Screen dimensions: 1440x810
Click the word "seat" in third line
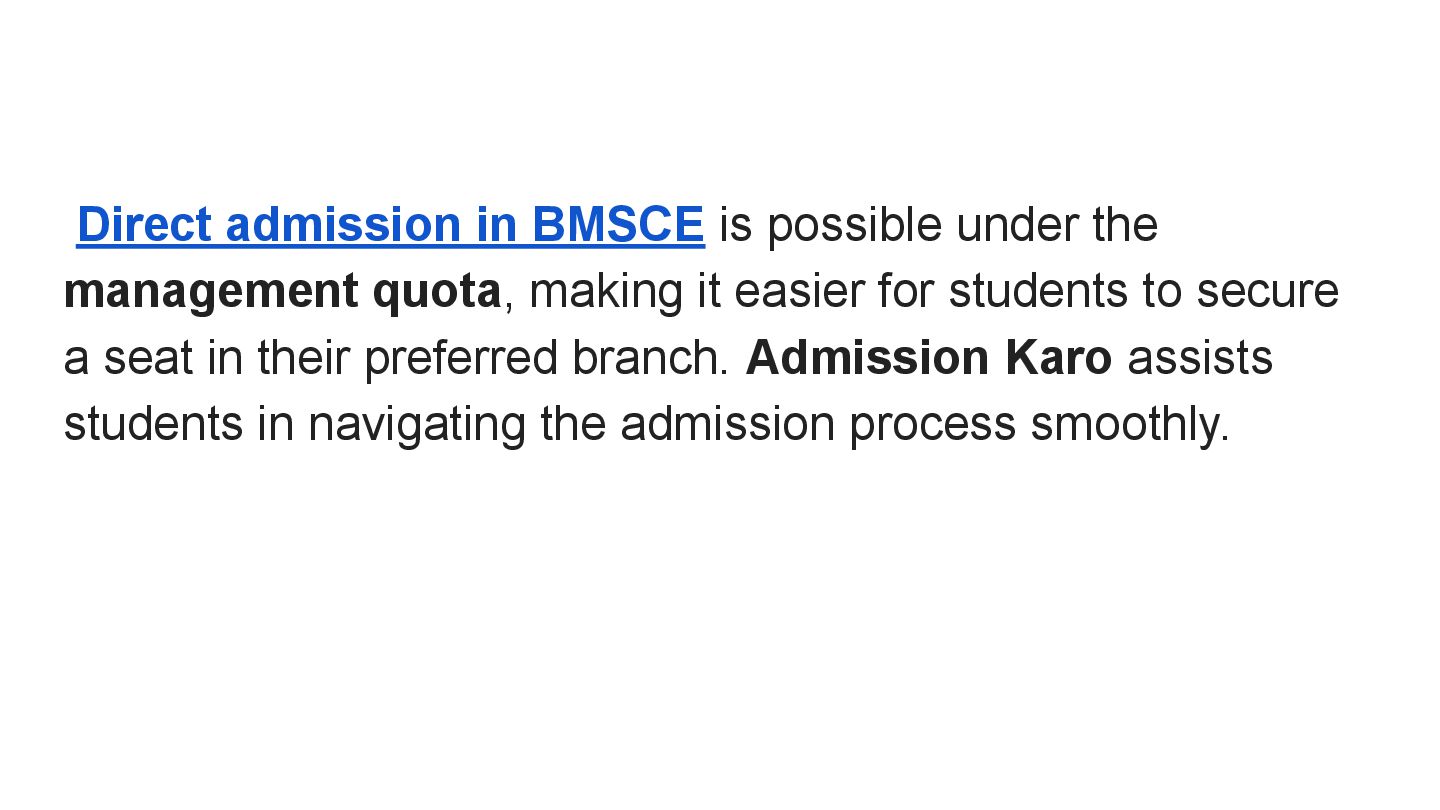point(148,358)
